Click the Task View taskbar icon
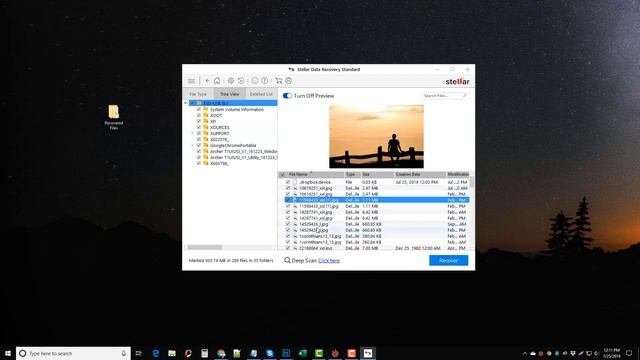The width and height of the screenshot is (640, 360). [x=139, y=353]
